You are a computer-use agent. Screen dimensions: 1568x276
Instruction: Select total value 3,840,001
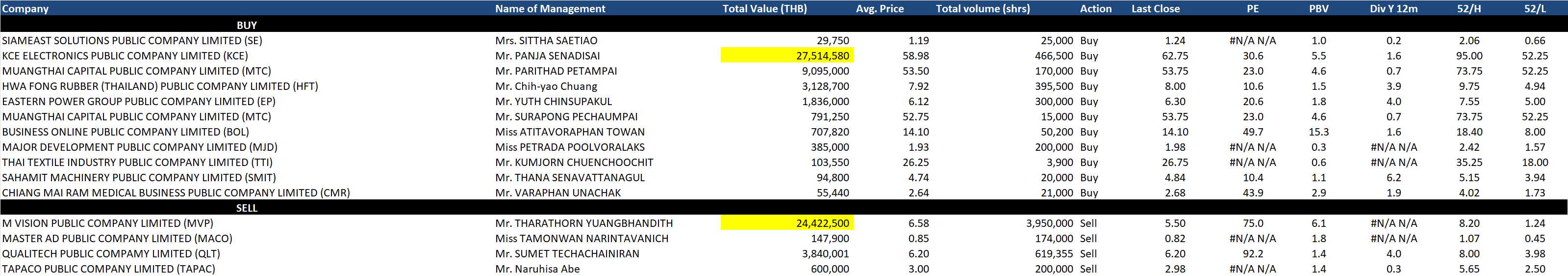(x=825, y=253)
